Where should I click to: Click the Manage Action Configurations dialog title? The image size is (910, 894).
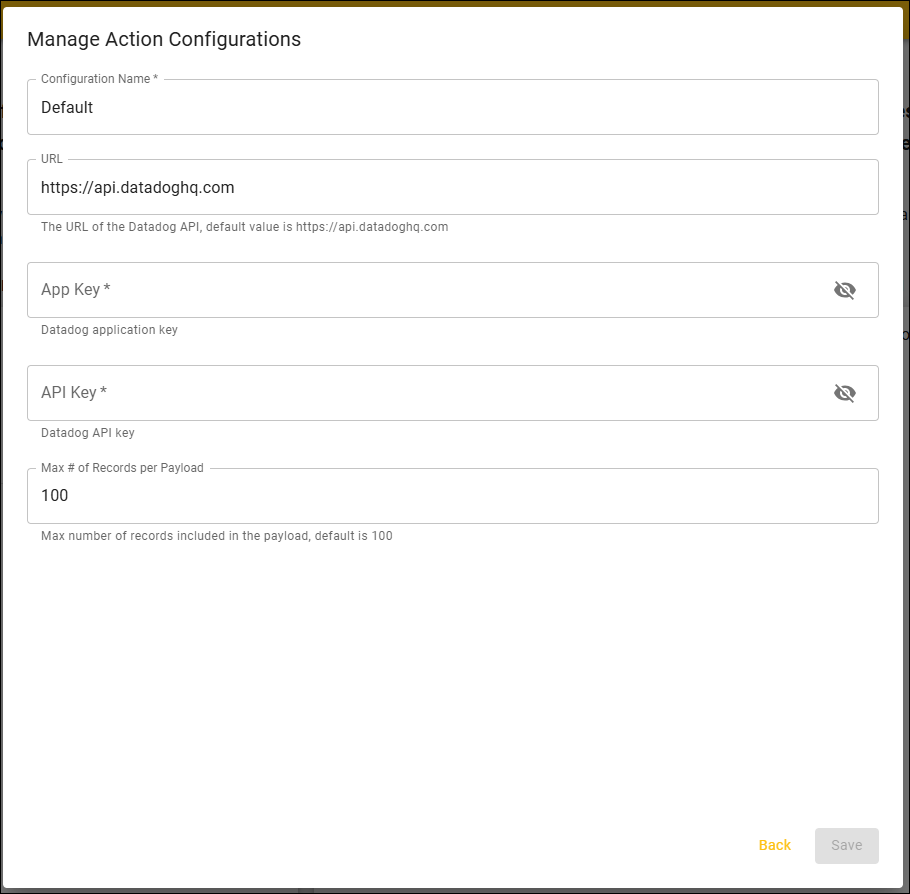point(164,39)
